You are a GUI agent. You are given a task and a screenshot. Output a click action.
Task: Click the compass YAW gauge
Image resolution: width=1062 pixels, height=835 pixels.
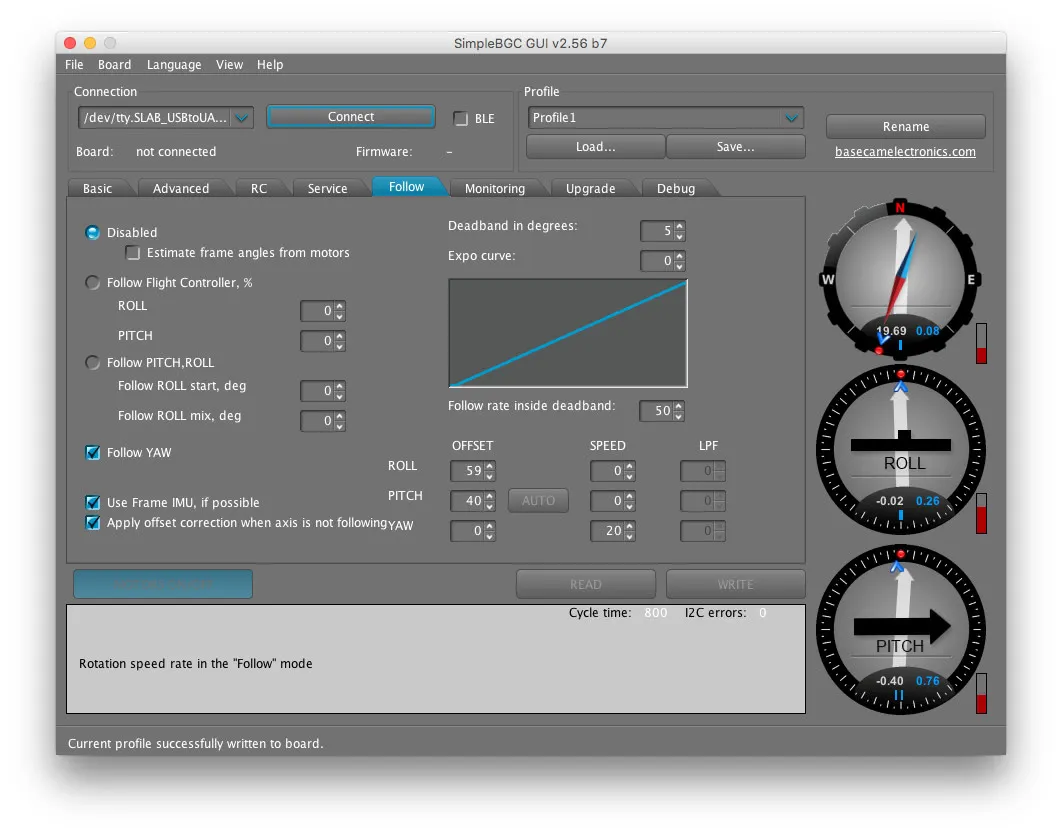900,278
